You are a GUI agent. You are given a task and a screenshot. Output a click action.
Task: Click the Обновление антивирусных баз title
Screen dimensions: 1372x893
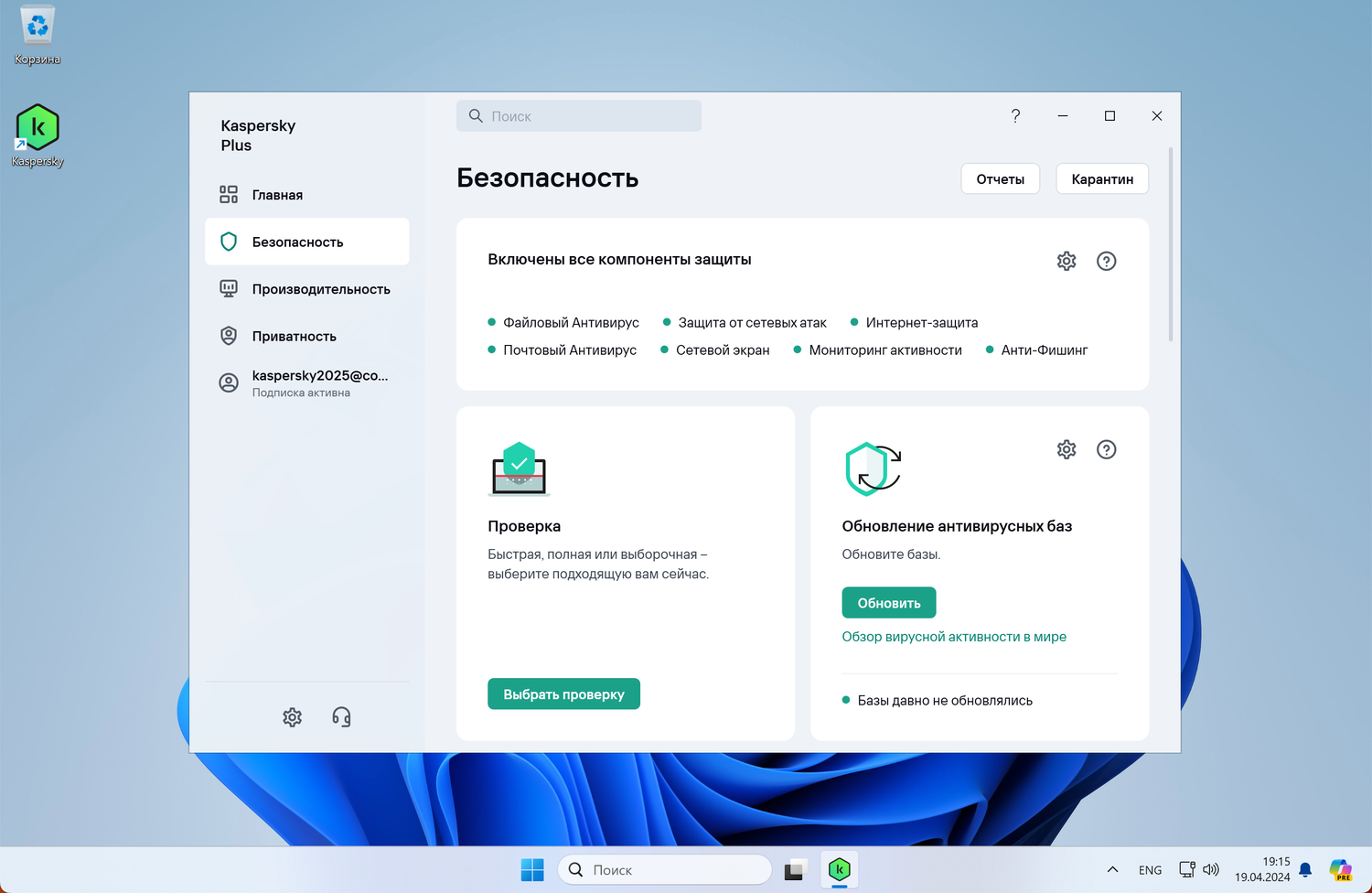(x=957, y=526)
